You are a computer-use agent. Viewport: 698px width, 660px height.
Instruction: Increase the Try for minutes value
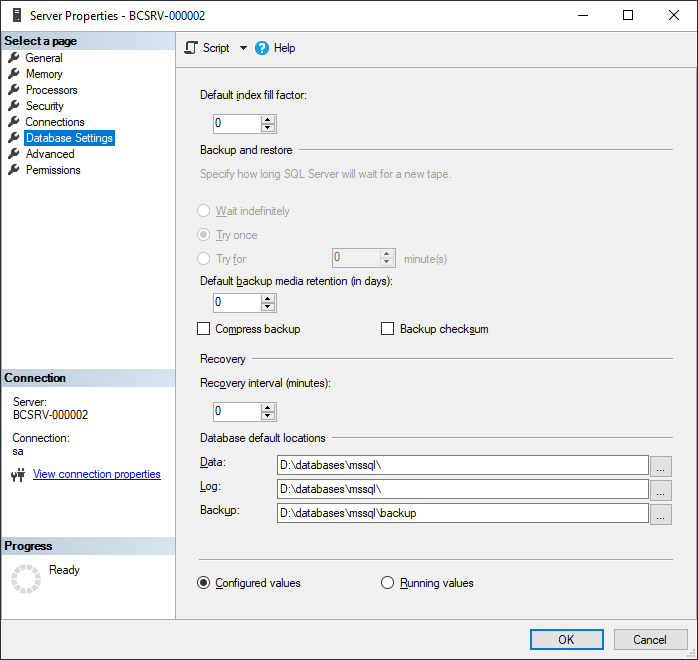tap(387, 254)
